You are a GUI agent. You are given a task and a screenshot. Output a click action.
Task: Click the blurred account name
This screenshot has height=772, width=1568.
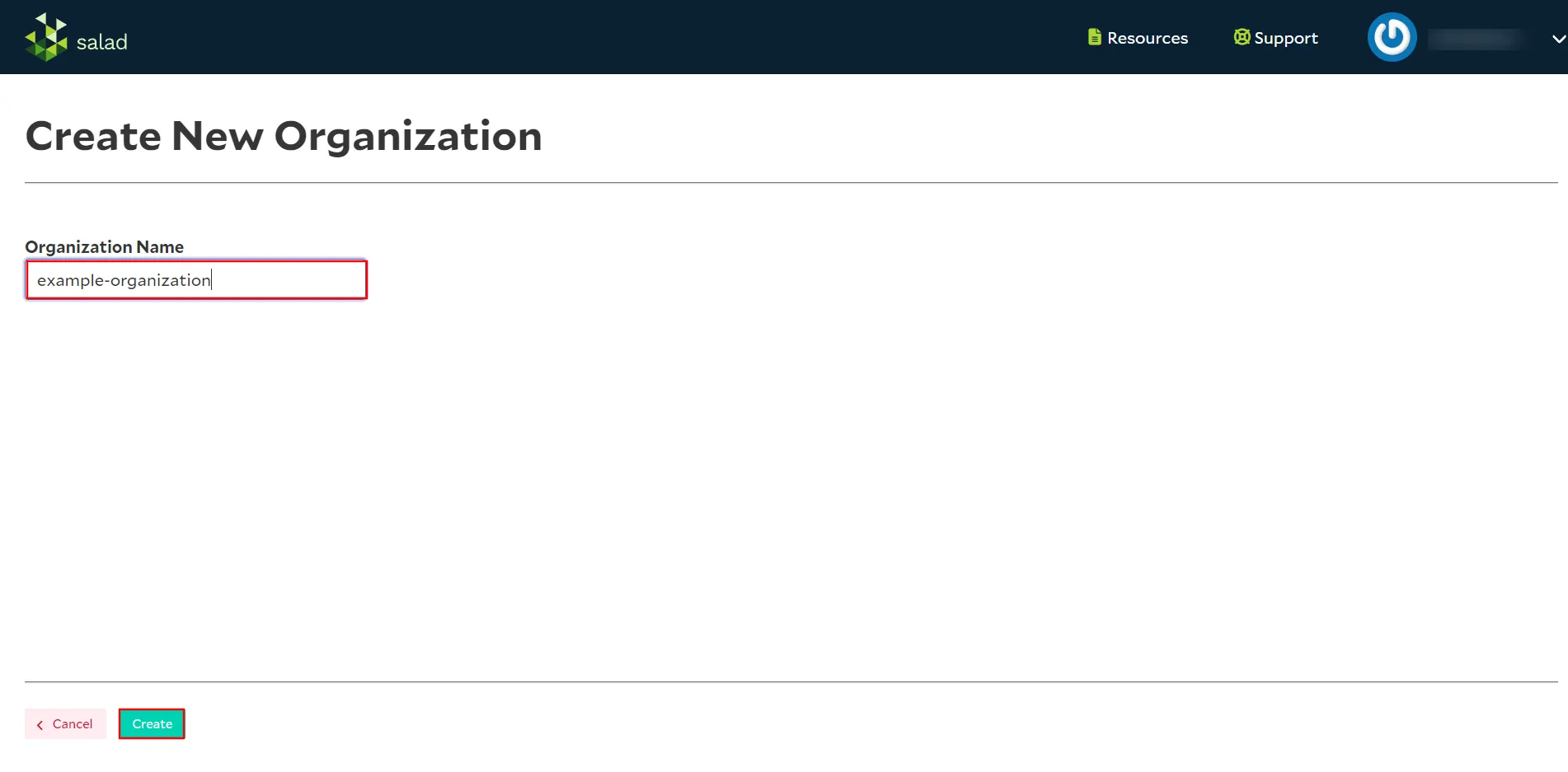pyautogui.click(x=1476, y=39)
